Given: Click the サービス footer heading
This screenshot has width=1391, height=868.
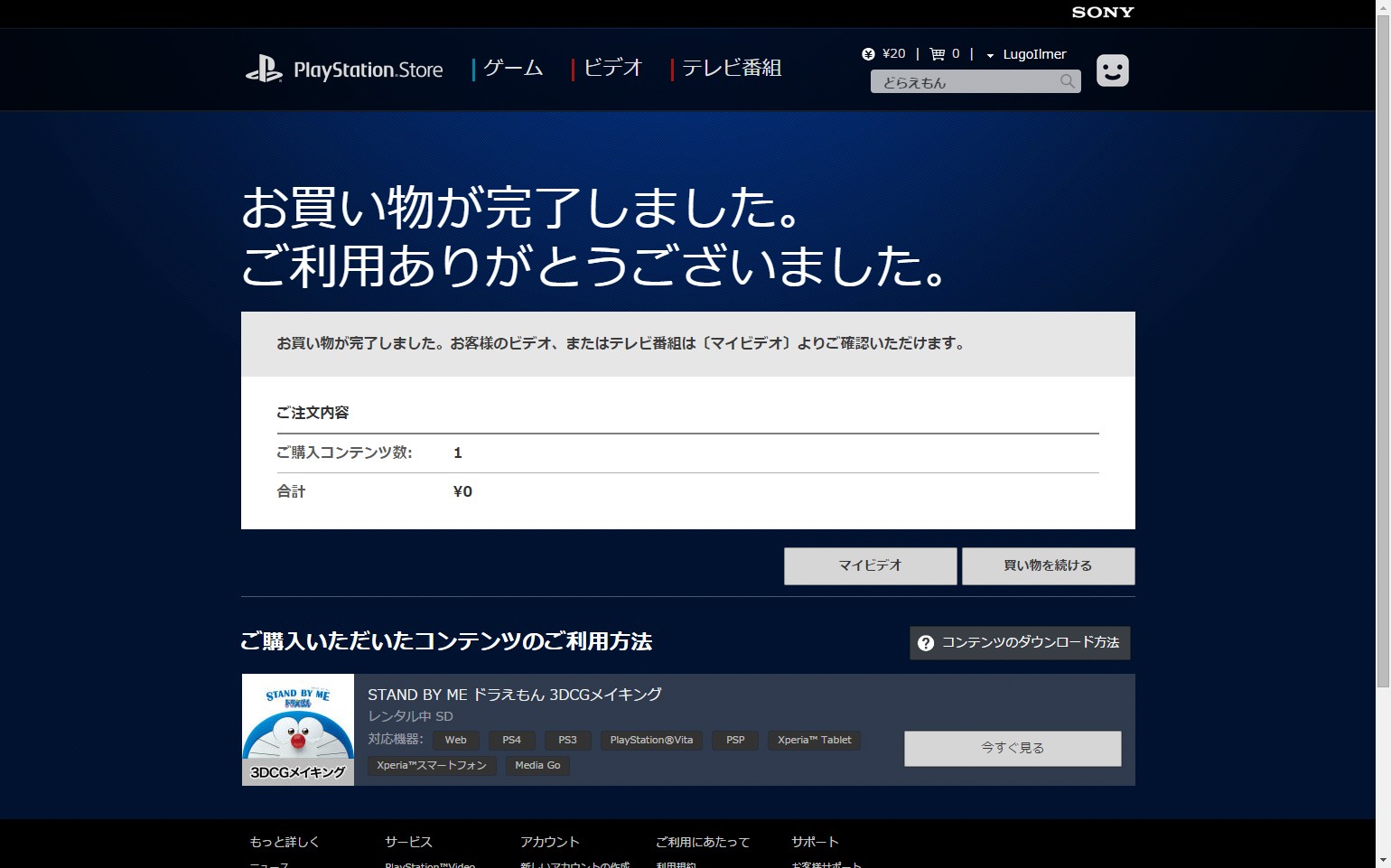Looking at the screenshot, I should 408,842.
